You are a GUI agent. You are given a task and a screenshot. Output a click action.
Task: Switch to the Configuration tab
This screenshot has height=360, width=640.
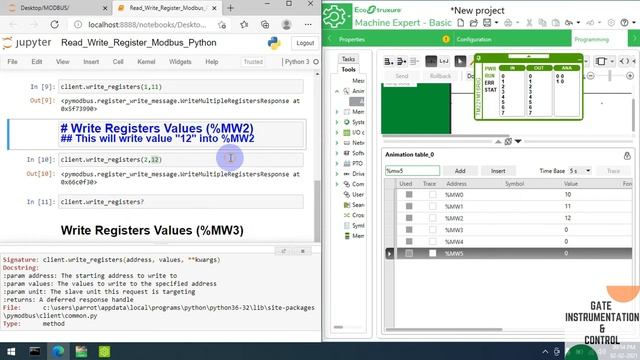(512, 39)
